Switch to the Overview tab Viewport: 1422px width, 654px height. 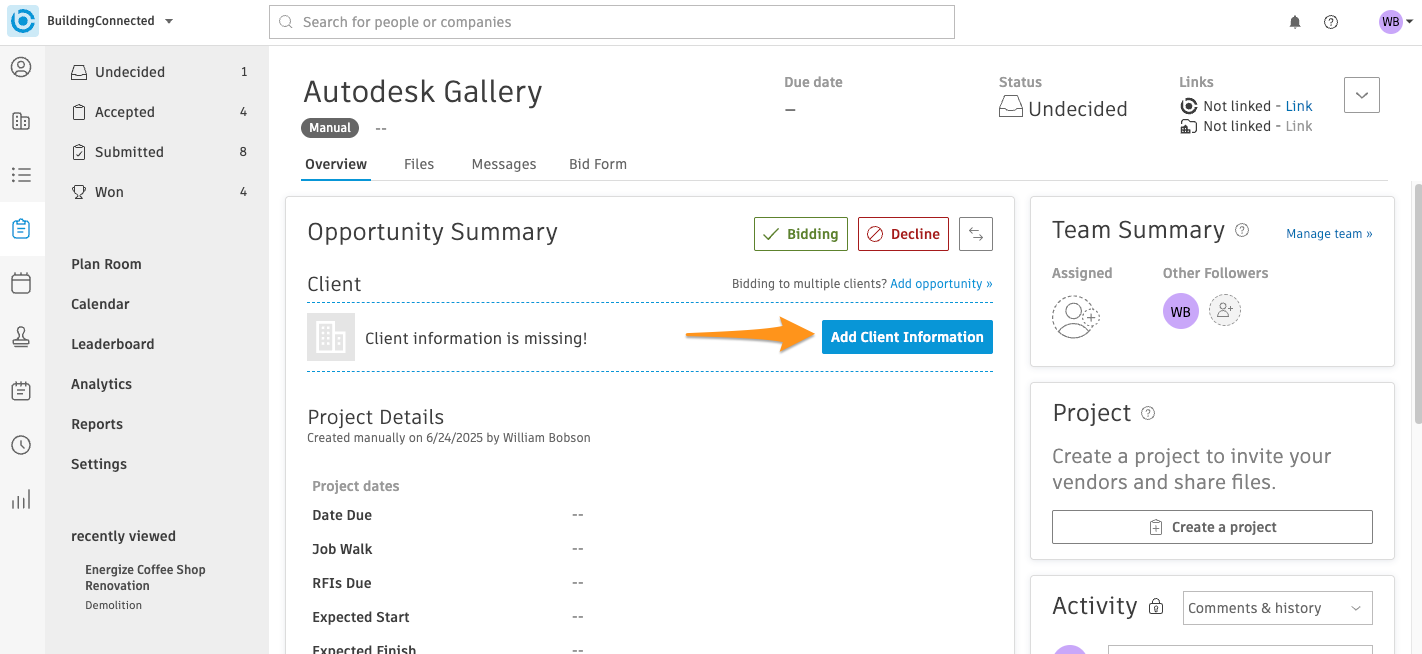pos(336,164)
